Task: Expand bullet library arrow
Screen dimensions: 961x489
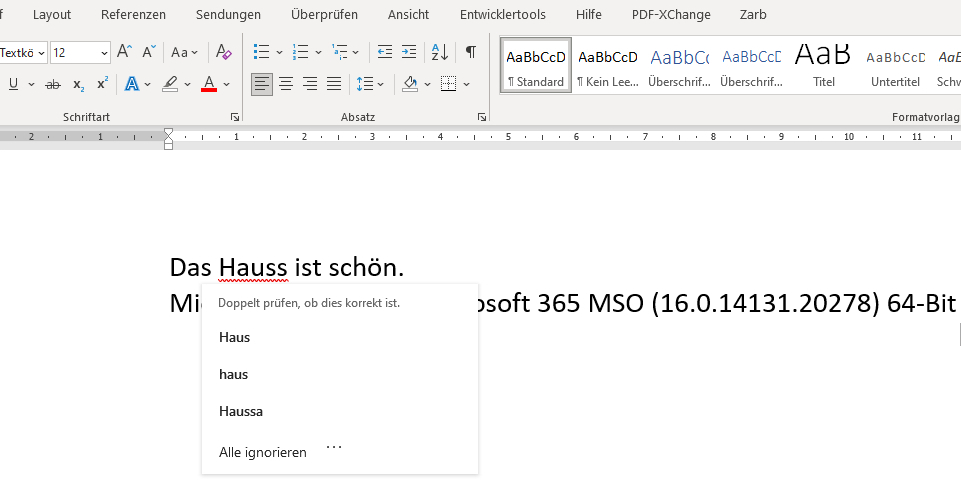Action: (279, 53)
